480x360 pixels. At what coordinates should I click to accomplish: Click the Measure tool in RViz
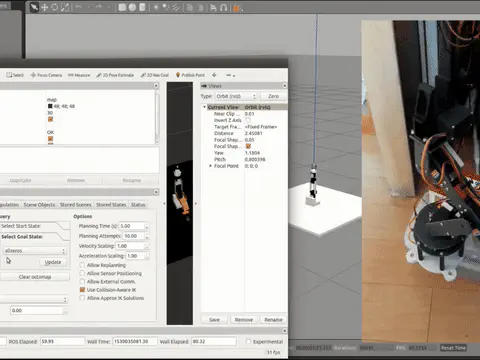point(79,75)
